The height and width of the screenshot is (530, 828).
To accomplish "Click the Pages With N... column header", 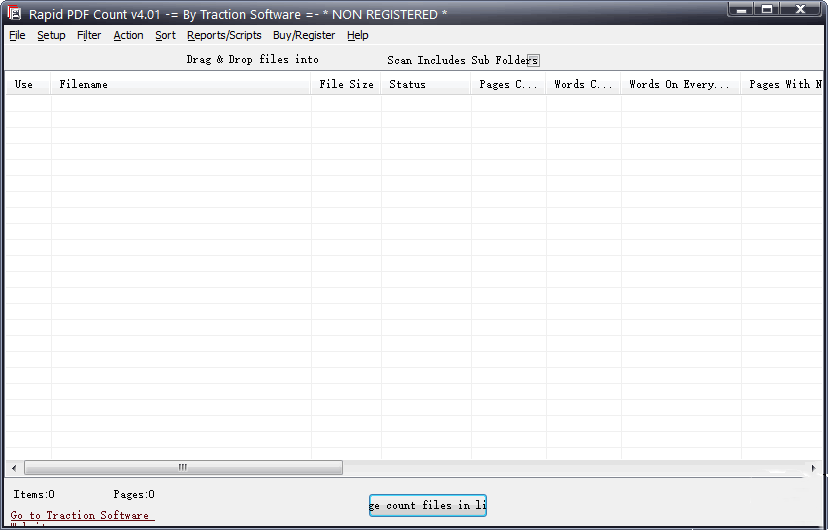I will pos(782,84).
